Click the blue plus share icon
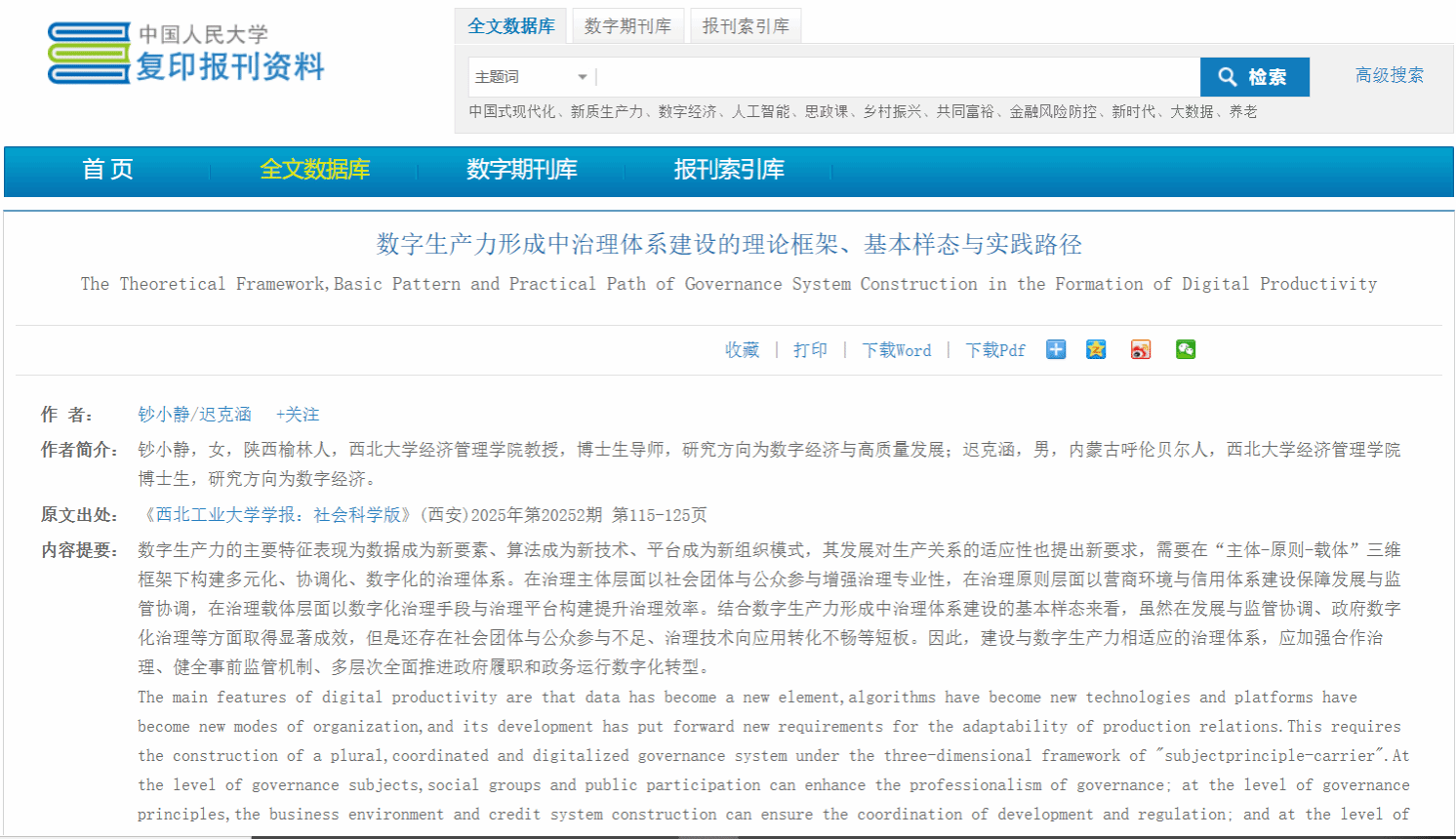 click(x=1056, y=349)
